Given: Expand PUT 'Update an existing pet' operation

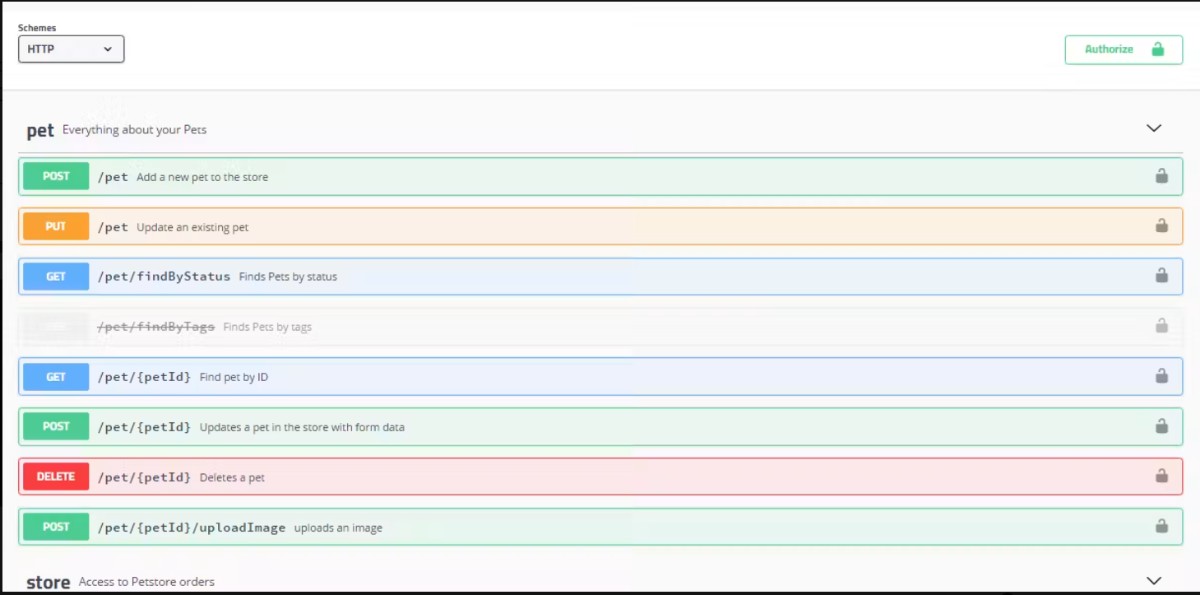Looking at the screenshot, I should pos(600,226).
